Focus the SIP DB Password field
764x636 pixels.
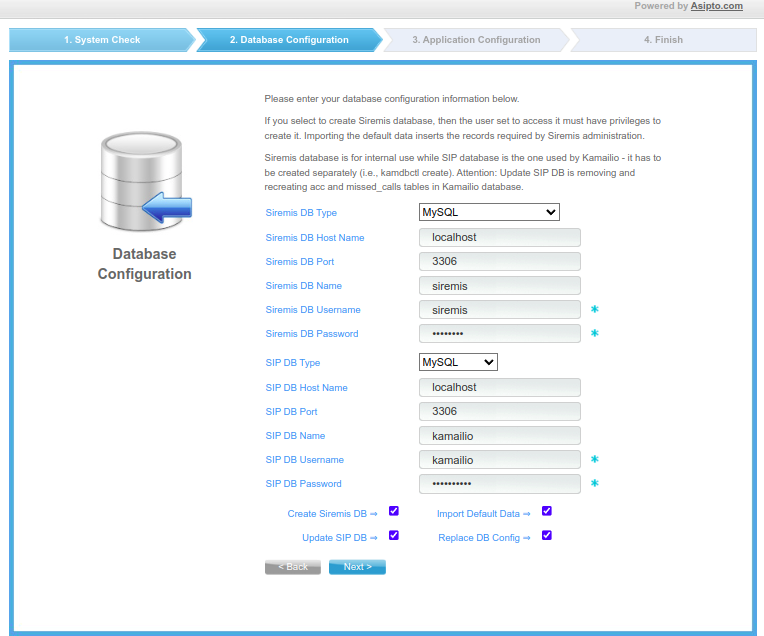click(x=500, y=483)
